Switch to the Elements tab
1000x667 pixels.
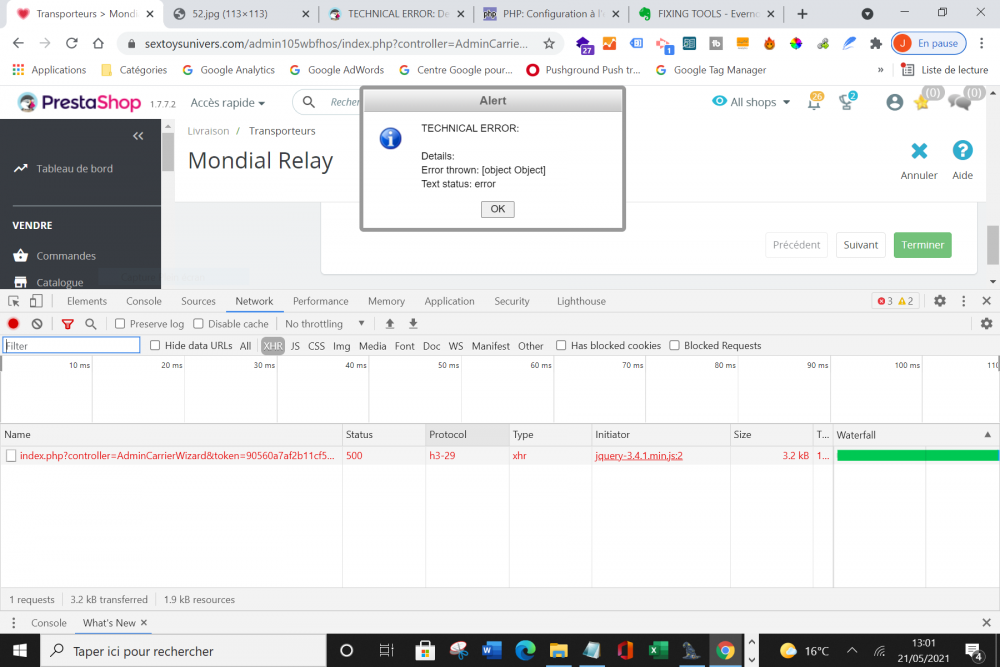87,301
